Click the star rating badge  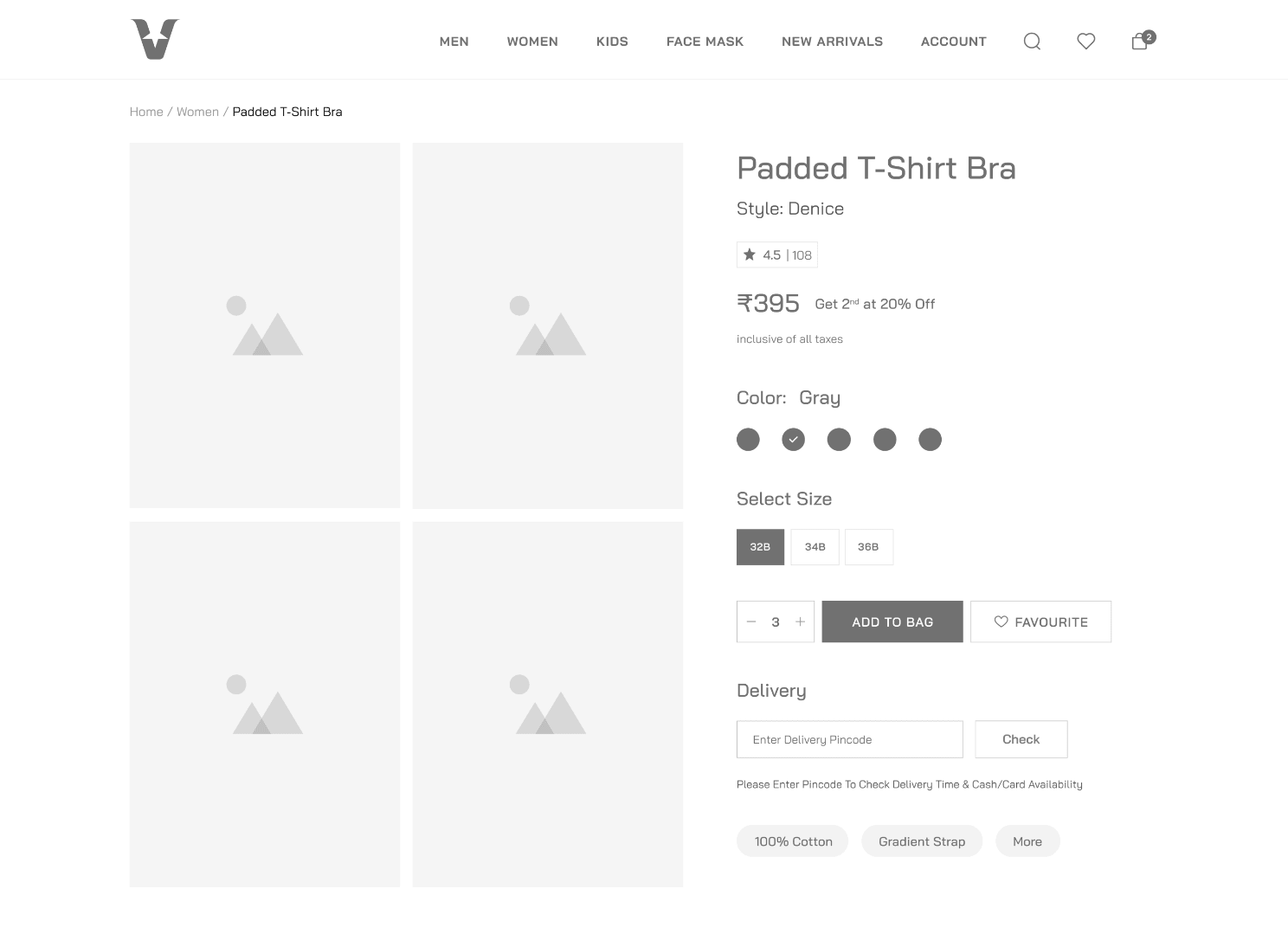[776, 254]
